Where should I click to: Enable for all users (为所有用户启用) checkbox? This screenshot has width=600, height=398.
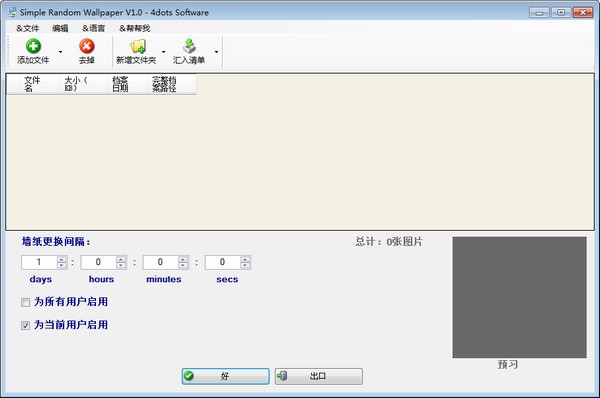[x=25, y=302]
